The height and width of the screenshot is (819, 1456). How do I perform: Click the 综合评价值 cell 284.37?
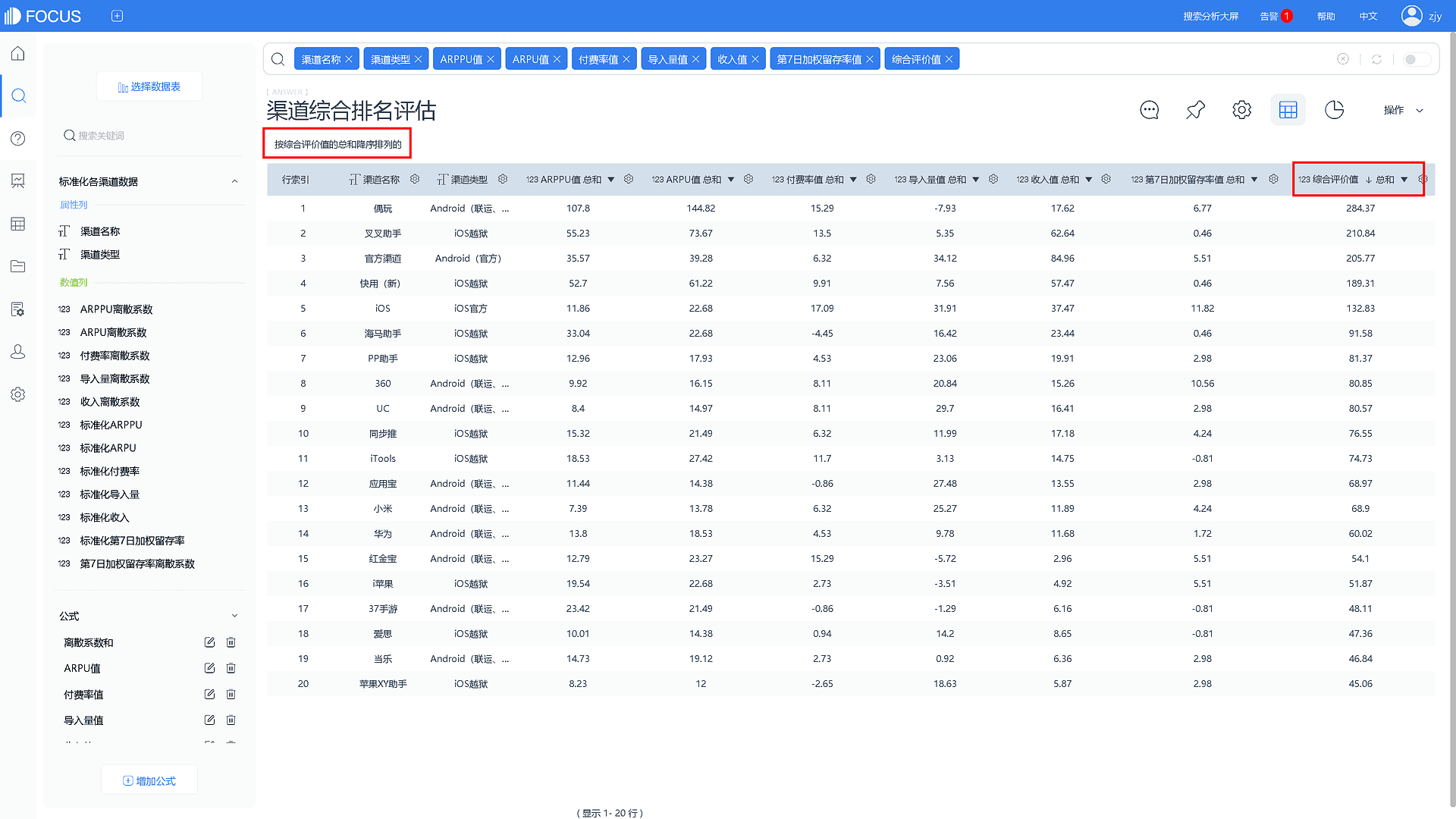pyautogui.click(x=1360, y=208)
